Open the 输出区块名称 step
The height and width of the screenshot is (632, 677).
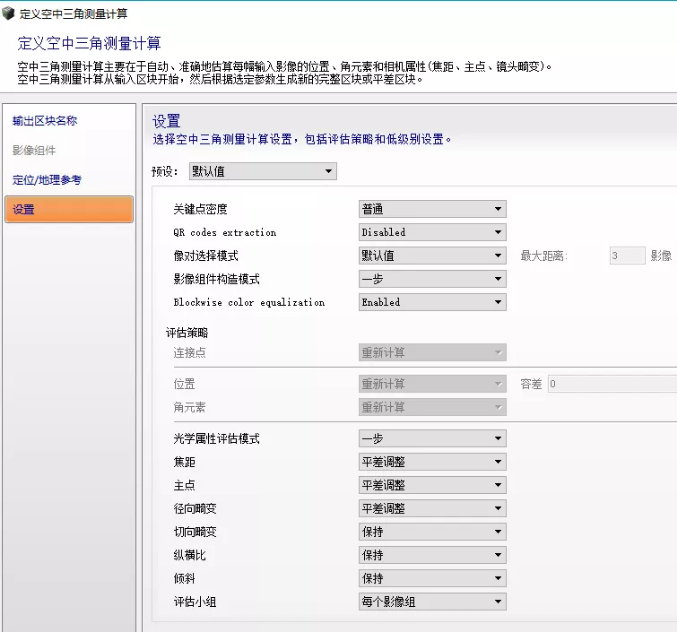tap(45, 121)
